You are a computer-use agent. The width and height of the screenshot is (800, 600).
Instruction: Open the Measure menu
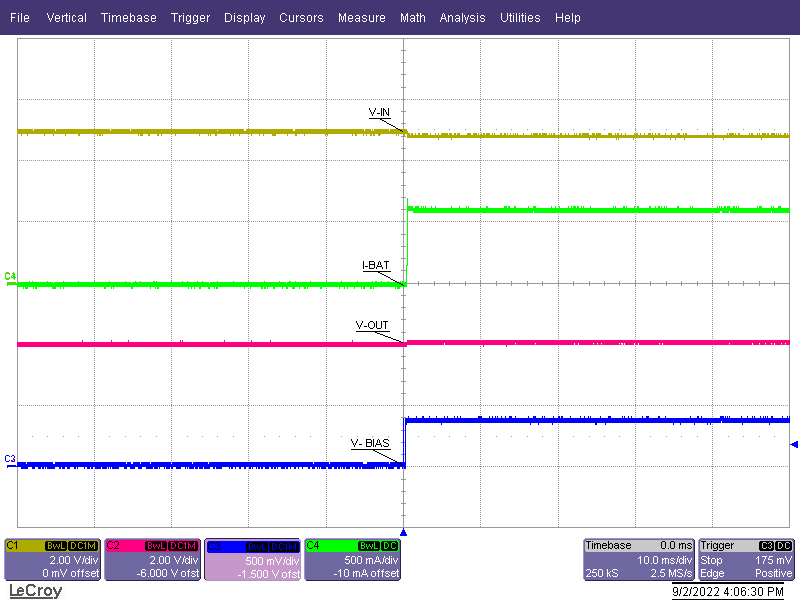click(361, 17)
